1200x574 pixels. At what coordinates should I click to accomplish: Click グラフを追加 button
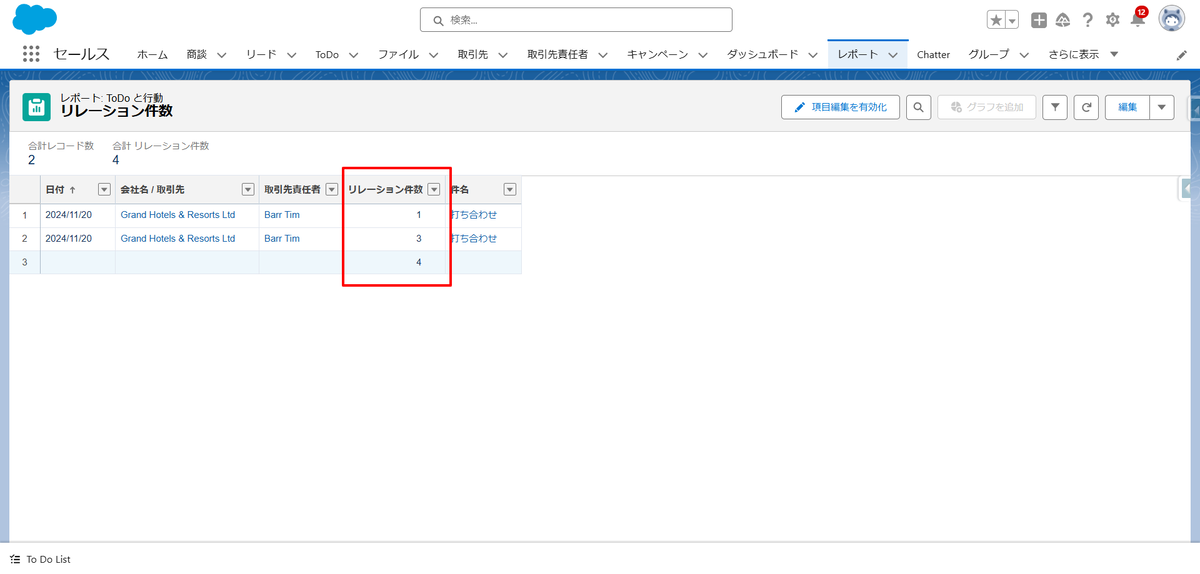(x=987, y=107)
